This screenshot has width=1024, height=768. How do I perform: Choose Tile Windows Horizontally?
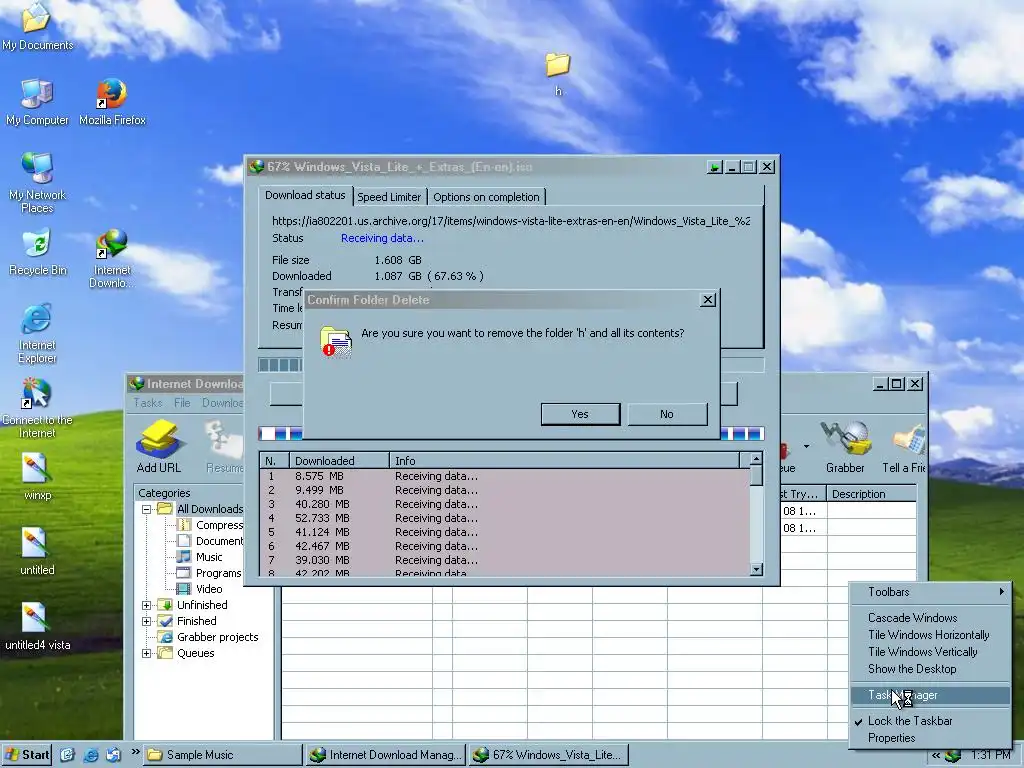[930, 635]
